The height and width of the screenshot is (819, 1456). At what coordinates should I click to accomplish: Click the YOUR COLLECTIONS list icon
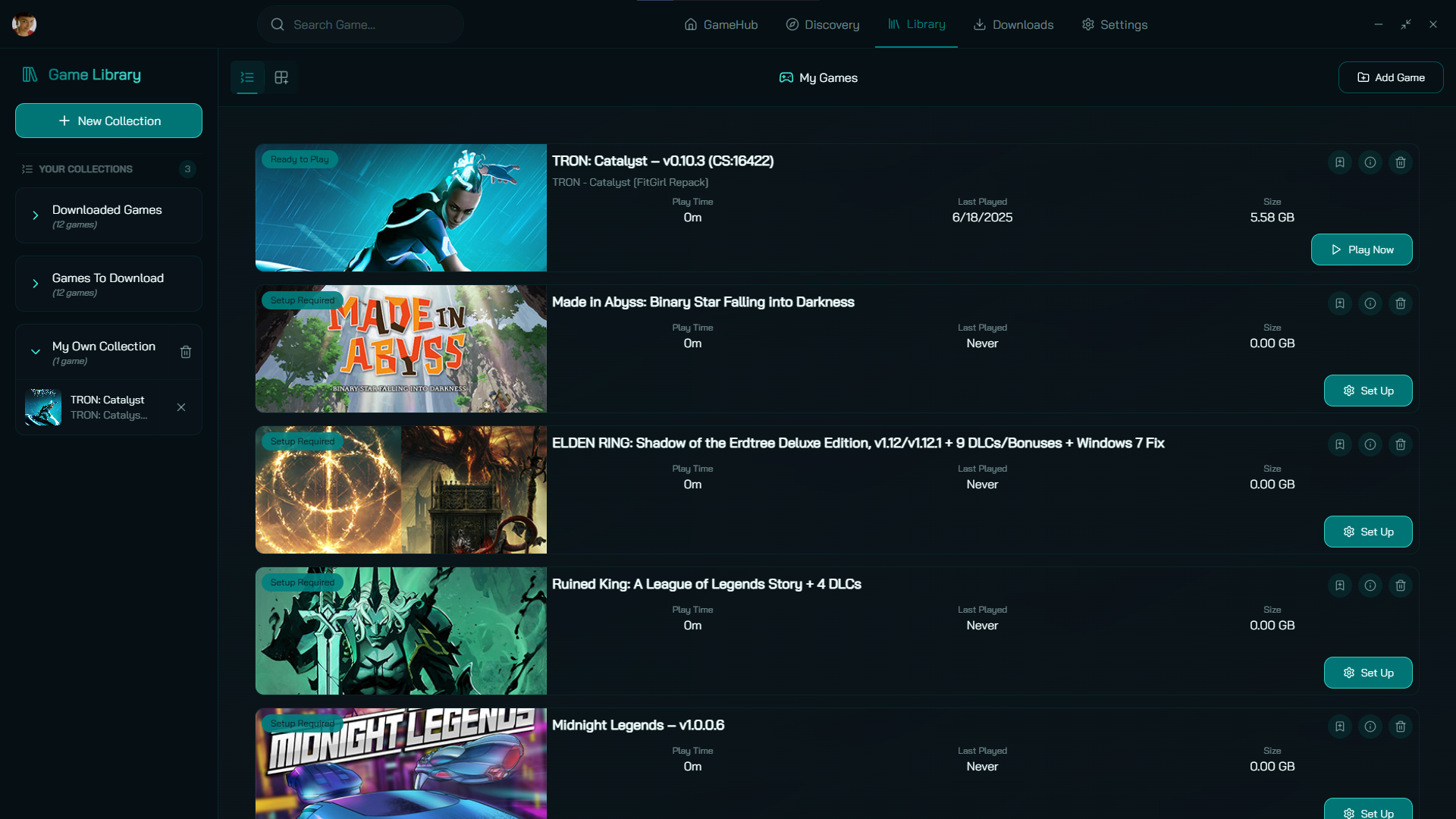[x=27, y=169]
